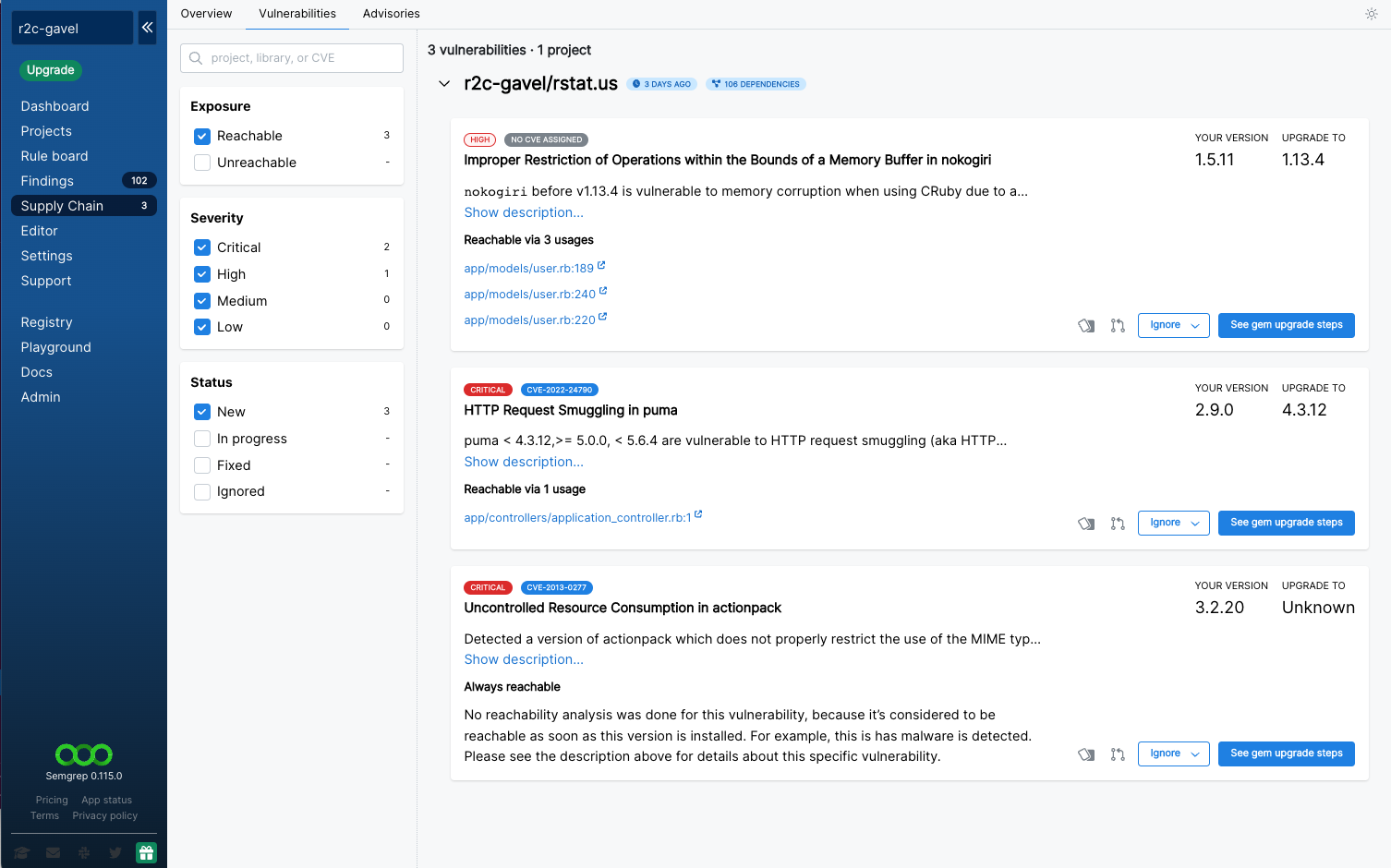The width and height of the screenshot is (1391, 868).
Task: Open the graduation cap learning icon
Action: pyautogui.click(x=22, y=852)
